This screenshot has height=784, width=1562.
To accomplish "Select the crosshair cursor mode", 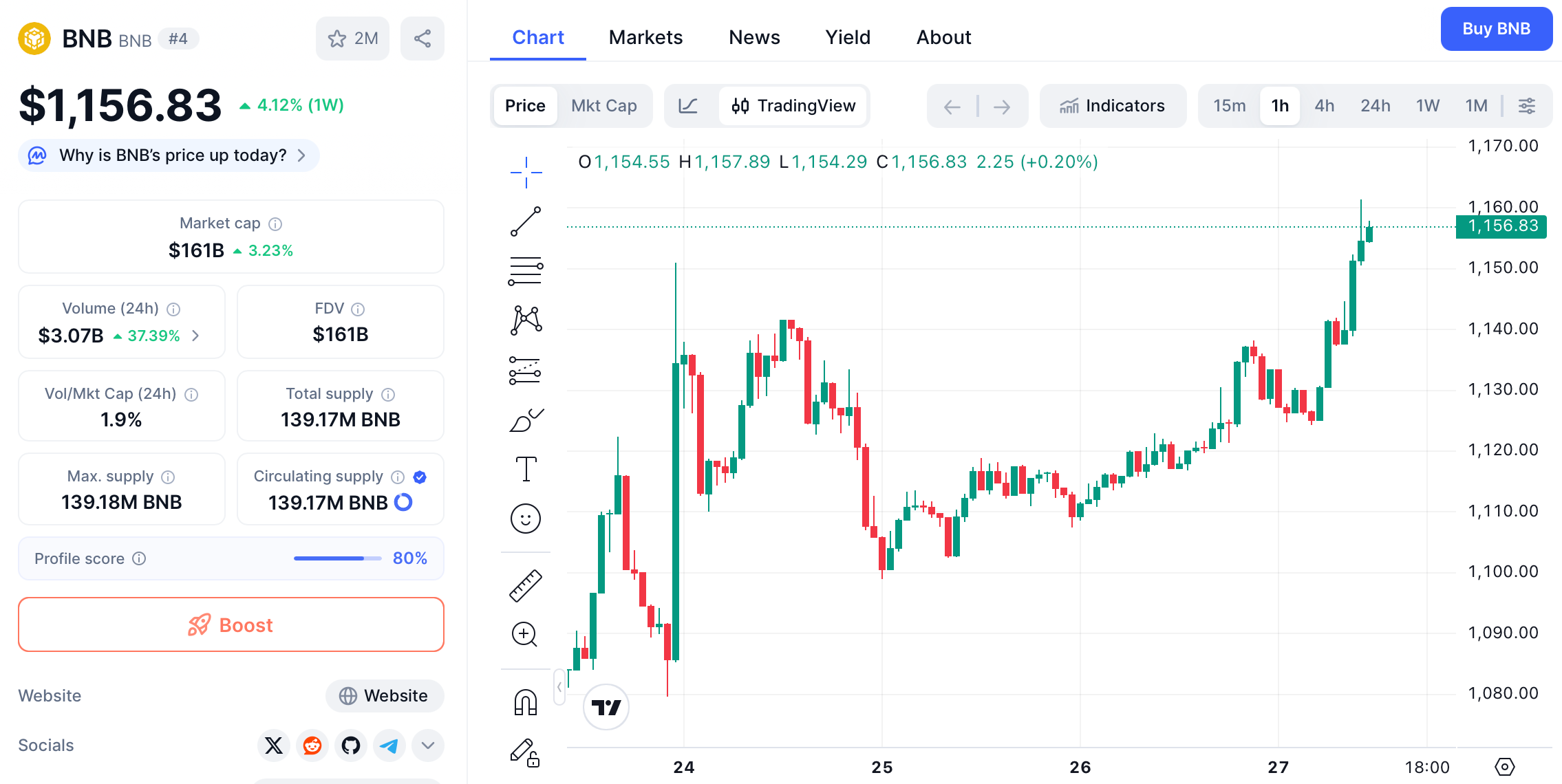I will pos(525,172).
